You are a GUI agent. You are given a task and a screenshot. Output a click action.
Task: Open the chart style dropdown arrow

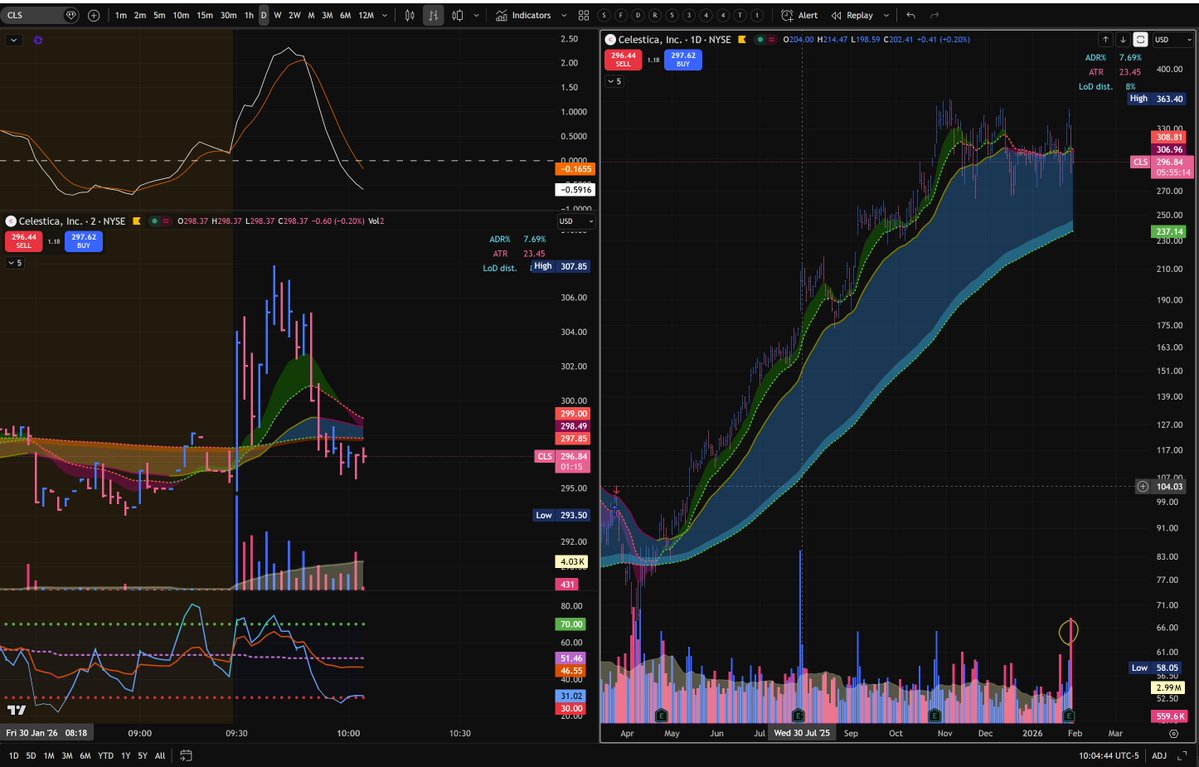pyautogui.click(x=476, y=15)
